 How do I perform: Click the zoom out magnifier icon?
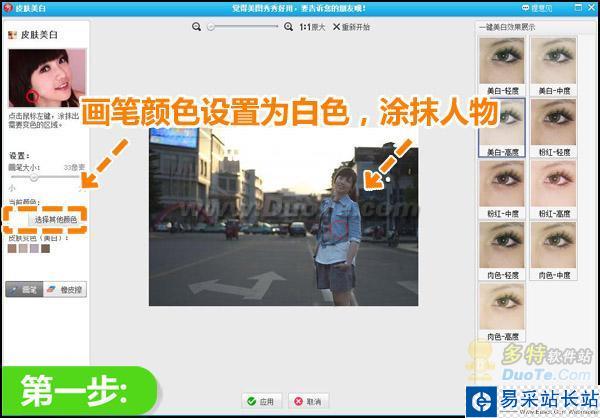point(196,27)
